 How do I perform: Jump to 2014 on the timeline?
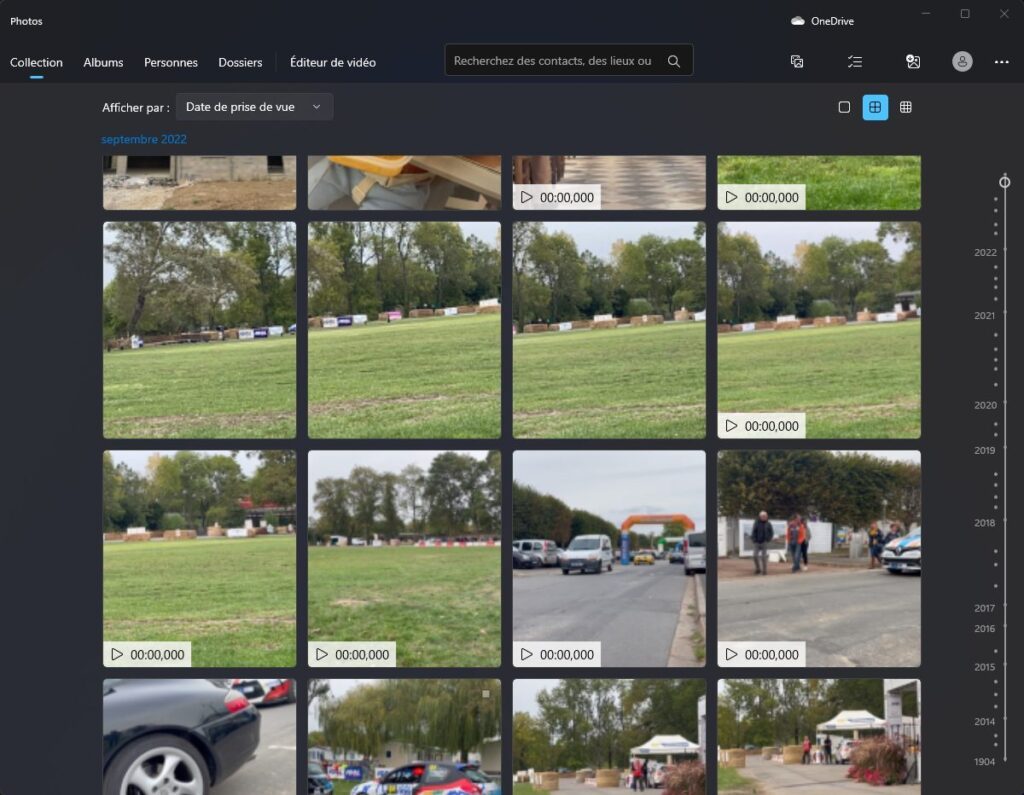tap(985, 722)
